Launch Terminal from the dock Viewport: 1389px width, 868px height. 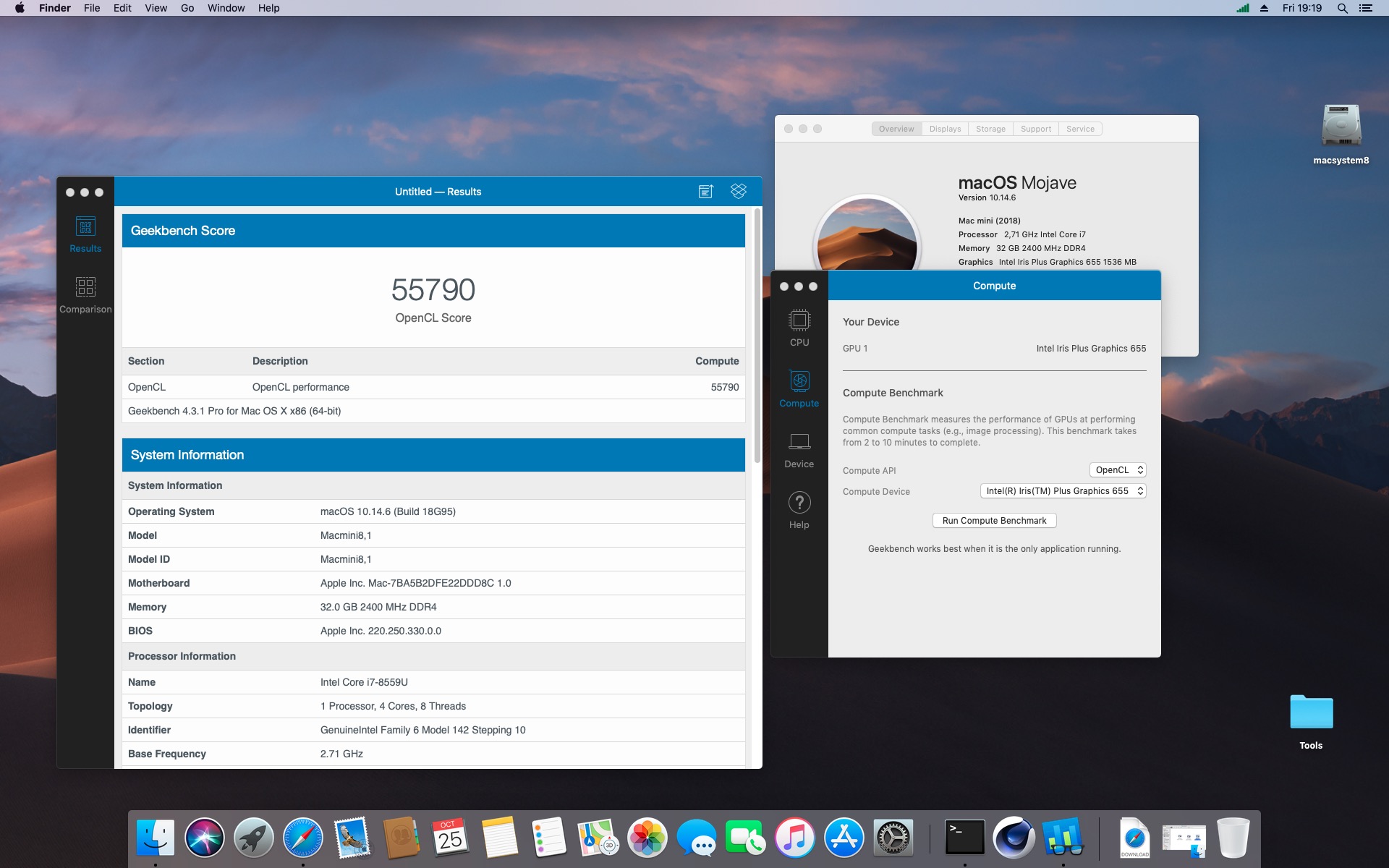pos(964,838)
